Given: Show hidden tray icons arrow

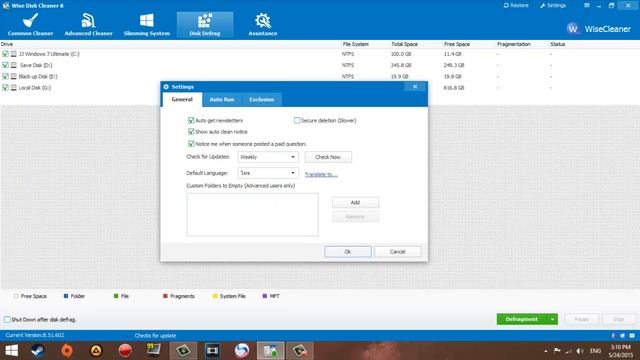Looking at the screenshot, I should (546, 351).
